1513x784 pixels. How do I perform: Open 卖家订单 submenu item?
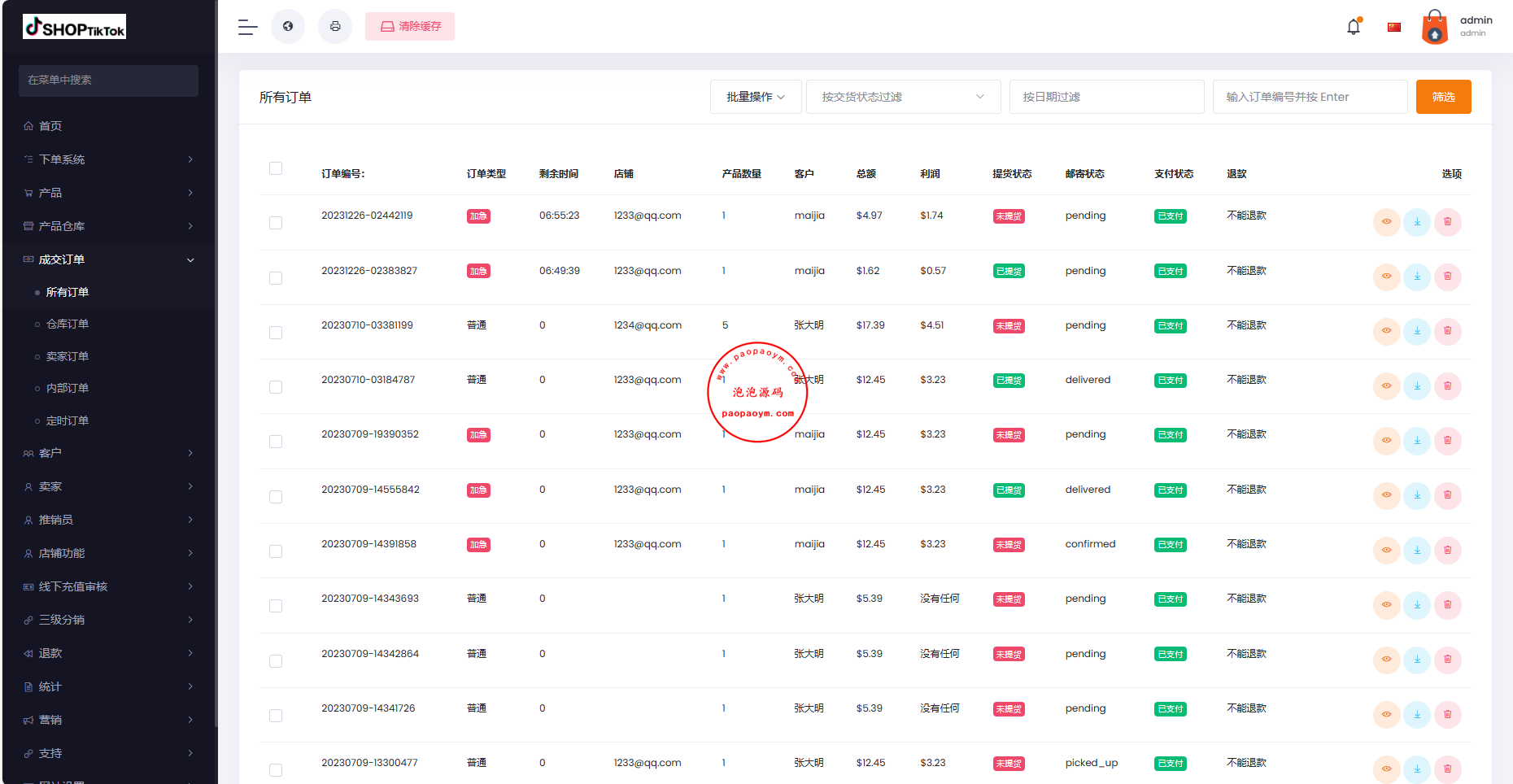[68, 356]
